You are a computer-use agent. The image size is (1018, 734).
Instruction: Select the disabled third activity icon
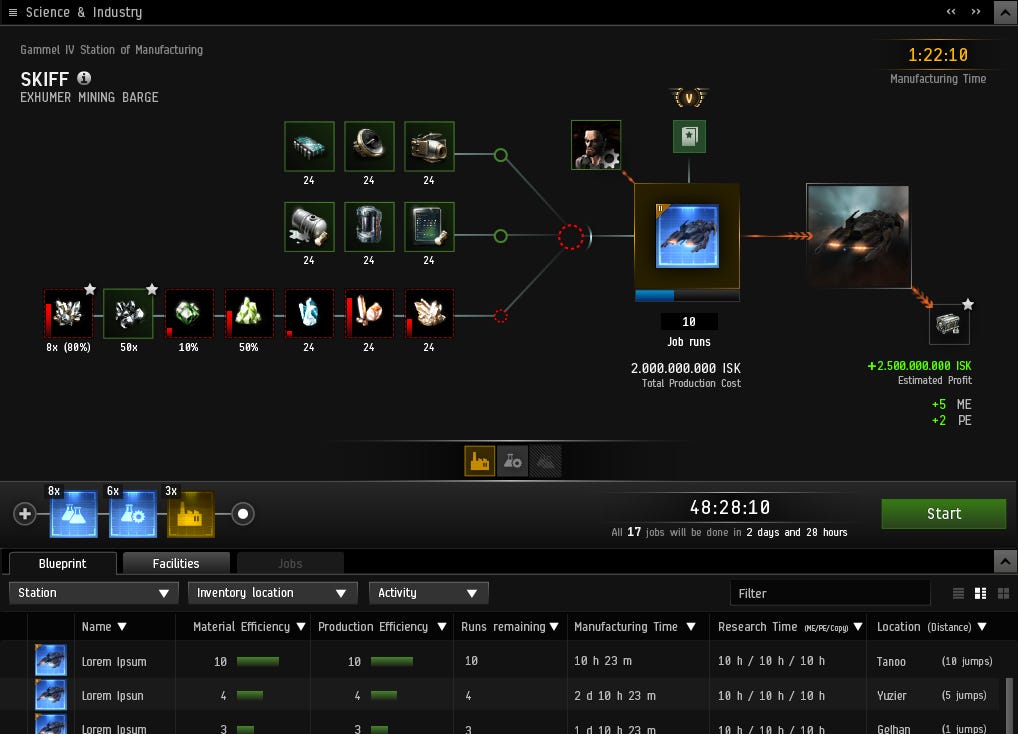coord(545,461)
